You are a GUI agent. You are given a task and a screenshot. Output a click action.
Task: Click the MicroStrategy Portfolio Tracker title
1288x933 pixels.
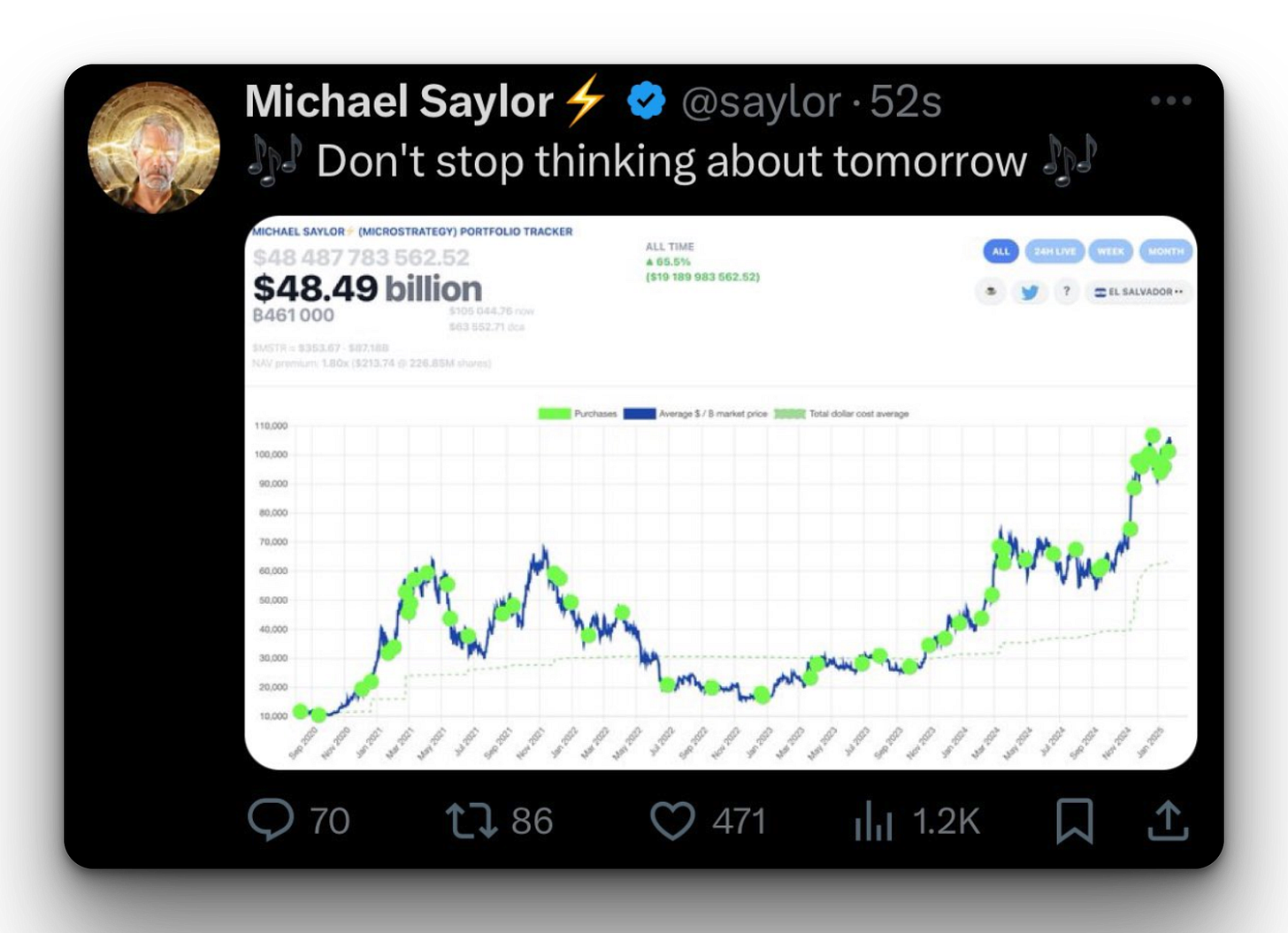tap(412, 231)
